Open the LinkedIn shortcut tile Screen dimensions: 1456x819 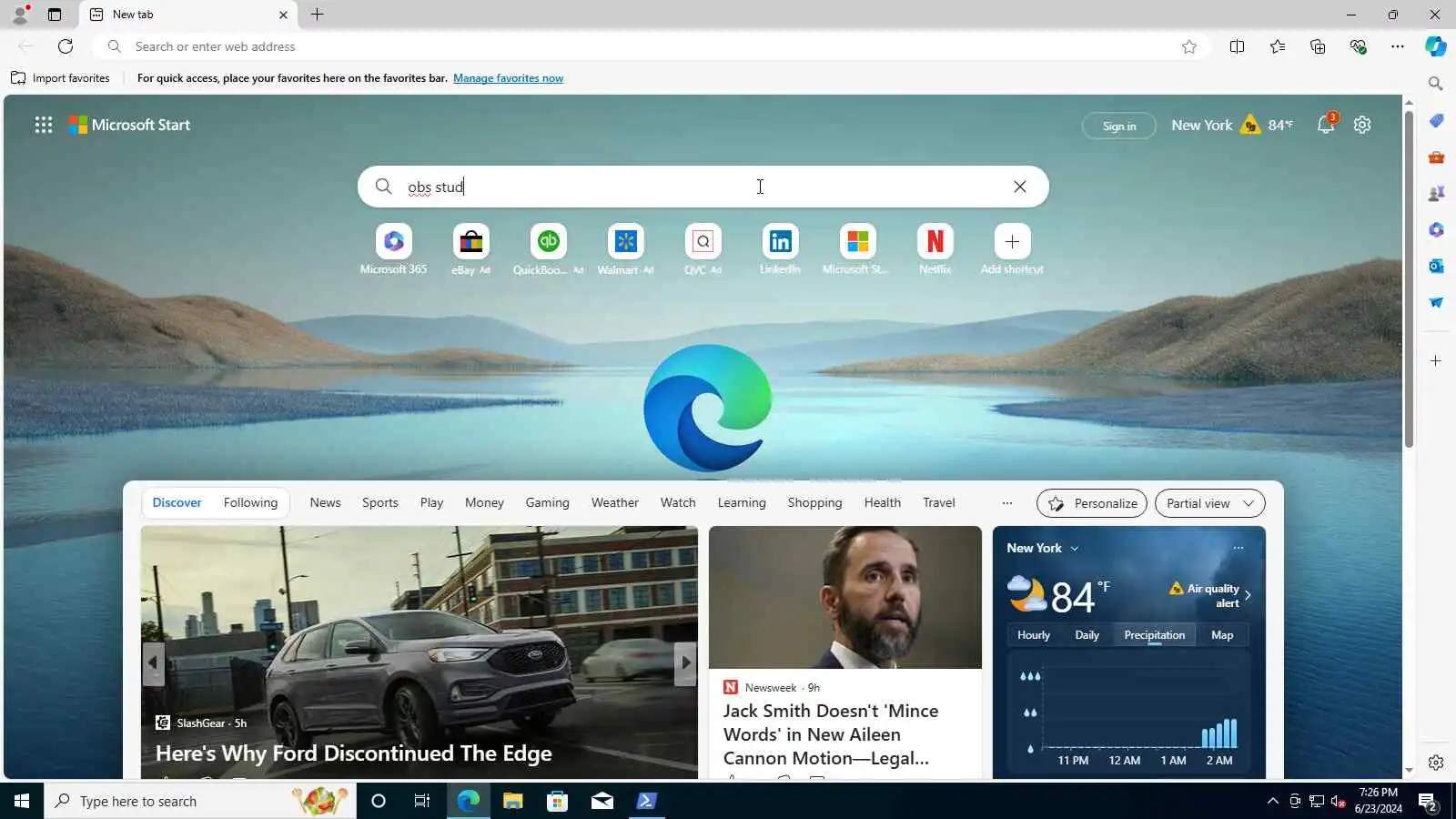pos(780,241)
